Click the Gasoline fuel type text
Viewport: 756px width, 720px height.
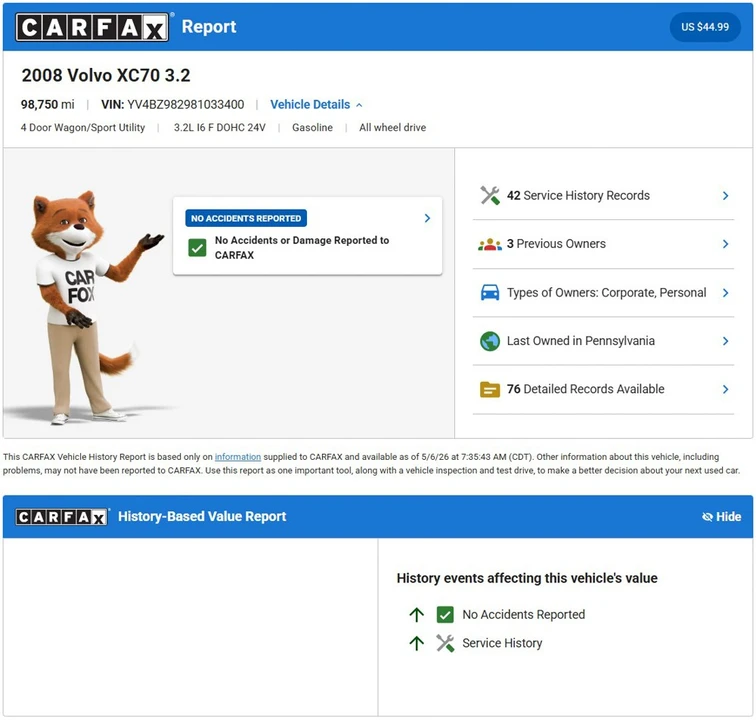pyautogui.click(x=312, y=128)
